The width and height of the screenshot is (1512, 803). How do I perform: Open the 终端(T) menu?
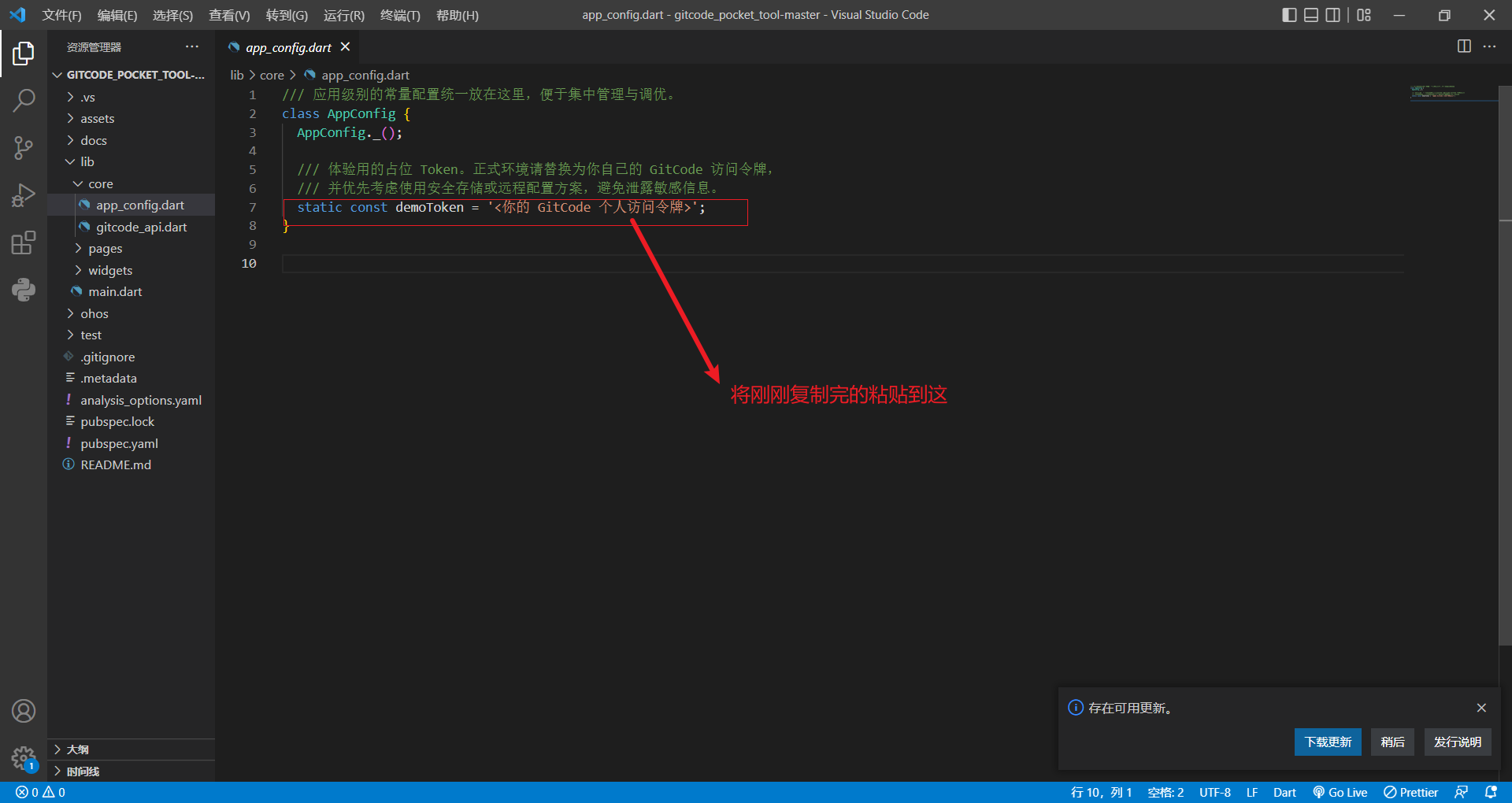pyautogui.click(x=399, y=15)
